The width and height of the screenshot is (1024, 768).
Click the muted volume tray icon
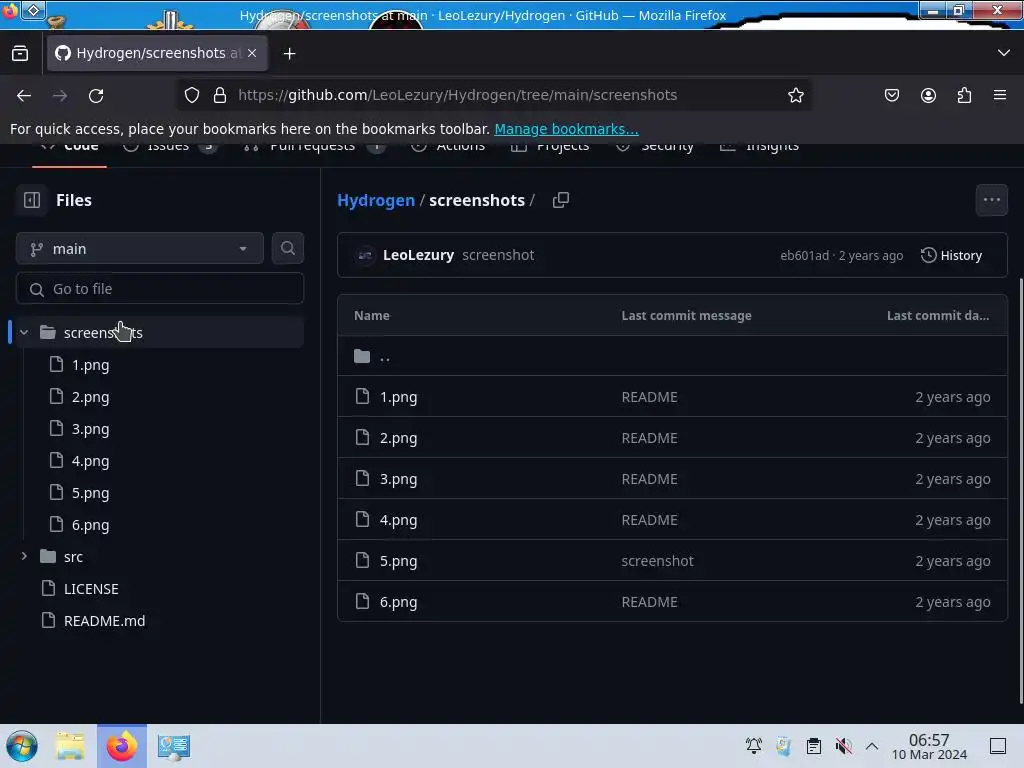point(843,745)
